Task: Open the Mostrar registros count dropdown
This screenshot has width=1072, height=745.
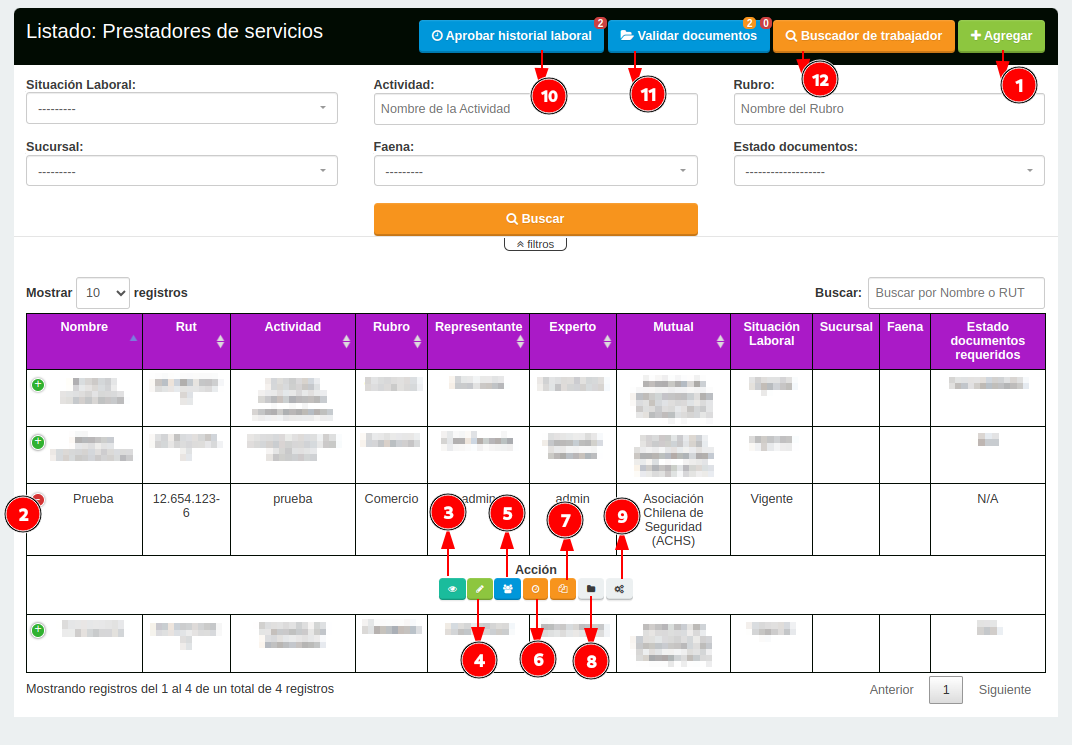Action: [103, 293]
